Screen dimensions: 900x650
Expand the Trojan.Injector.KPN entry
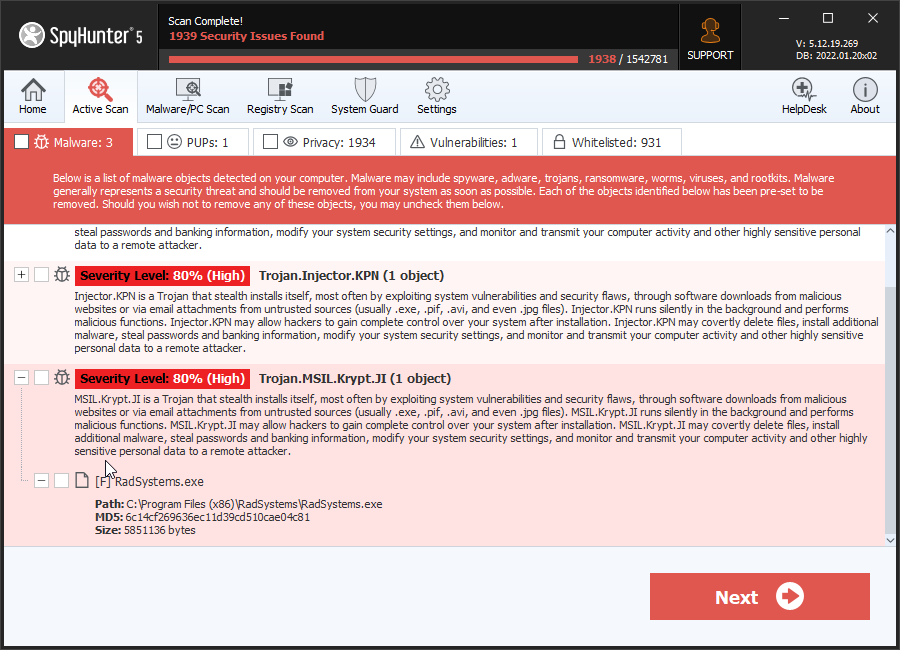[21, 274]
